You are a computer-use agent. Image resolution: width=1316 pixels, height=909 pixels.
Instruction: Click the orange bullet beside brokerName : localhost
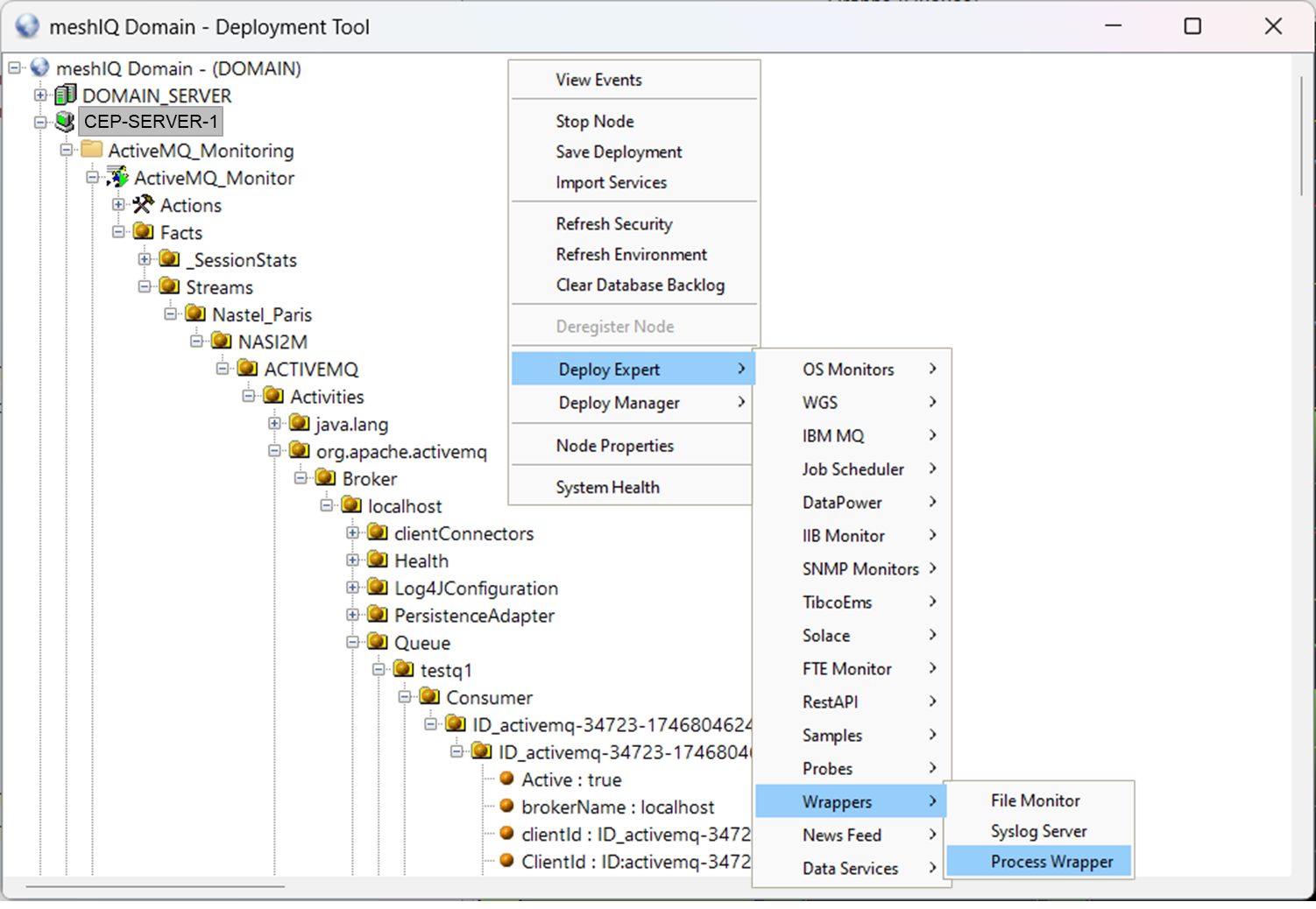tap(506, 805)
